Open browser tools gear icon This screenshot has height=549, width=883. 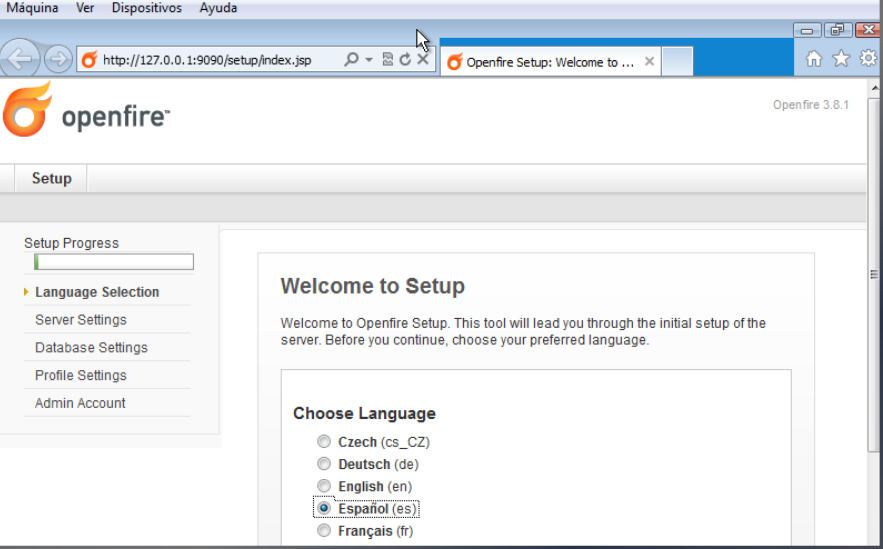[x=868, y=59]
